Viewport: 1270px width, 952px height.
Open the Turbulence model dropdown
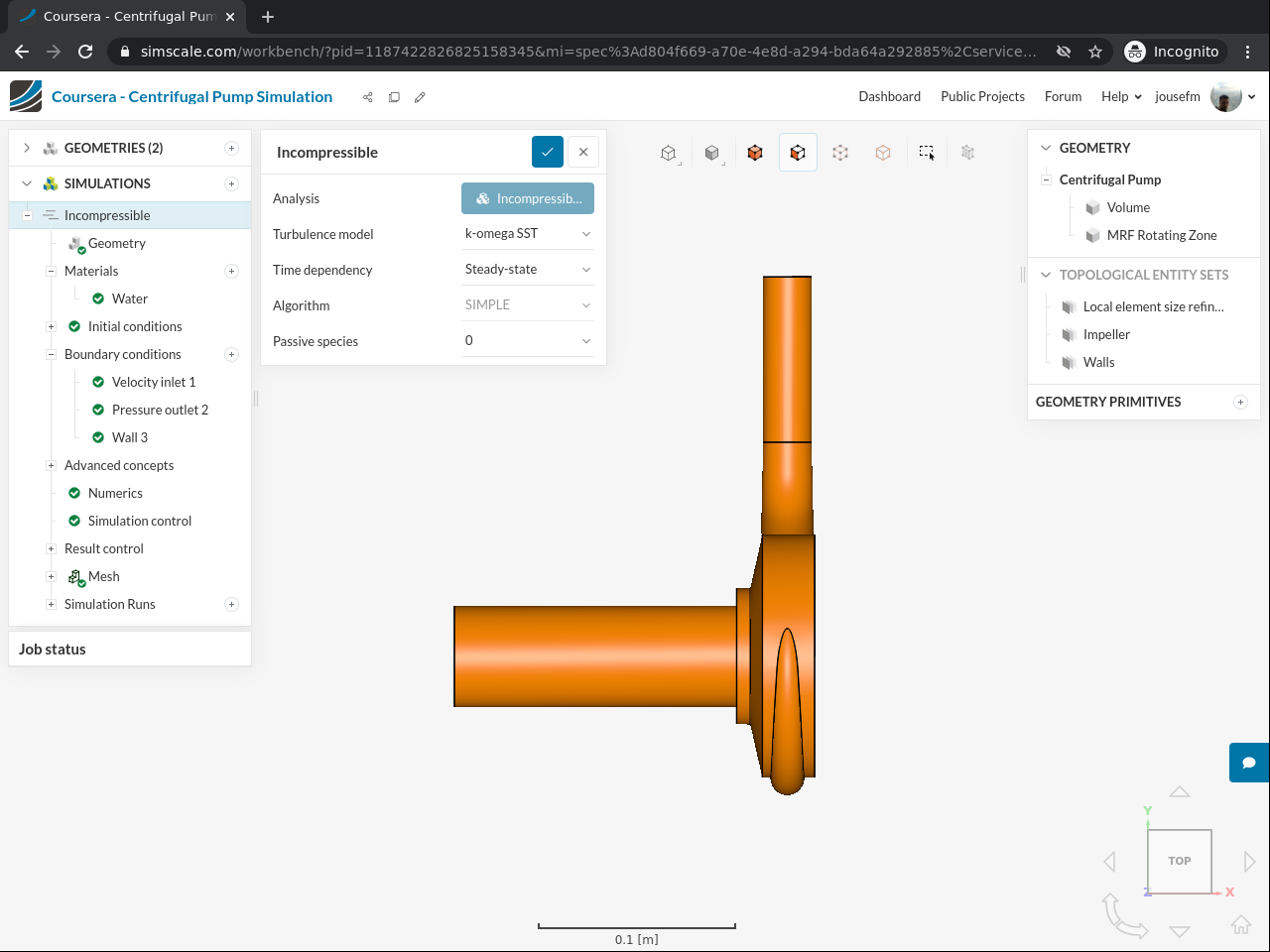[x=527, y=234]
